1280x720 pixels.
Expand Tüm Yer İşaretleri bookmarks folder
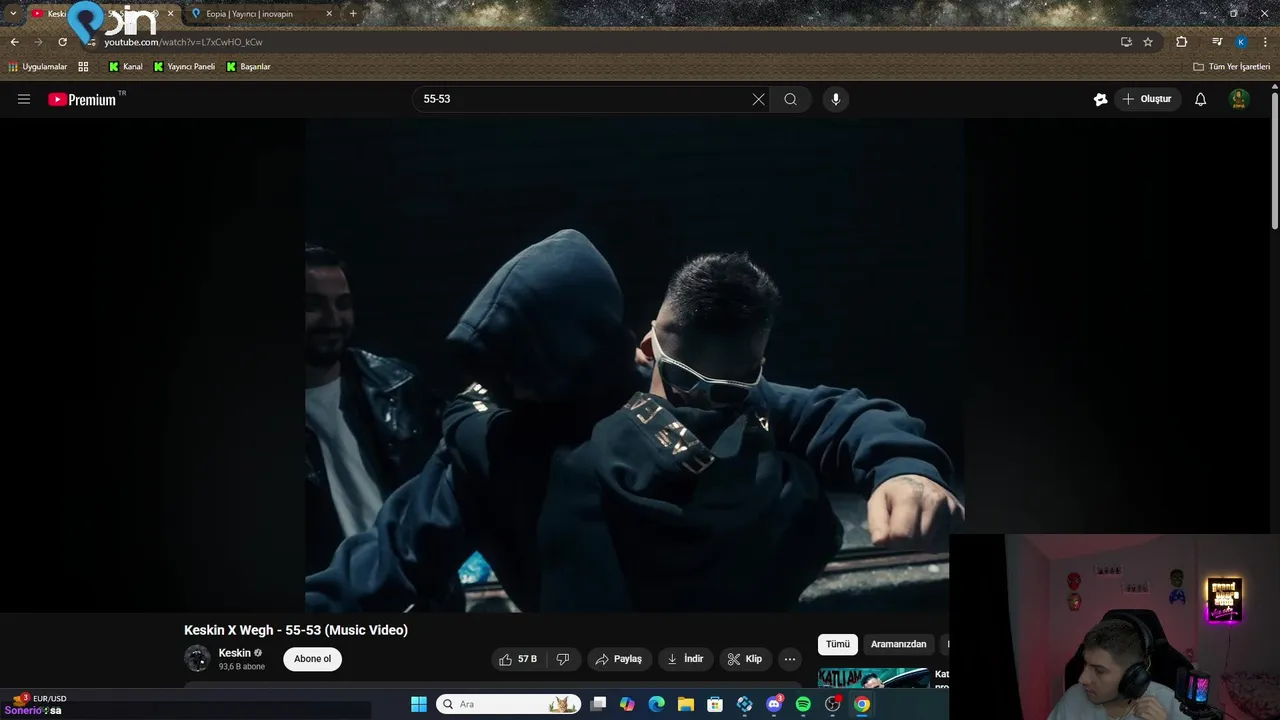click(x=1231, y=67)
